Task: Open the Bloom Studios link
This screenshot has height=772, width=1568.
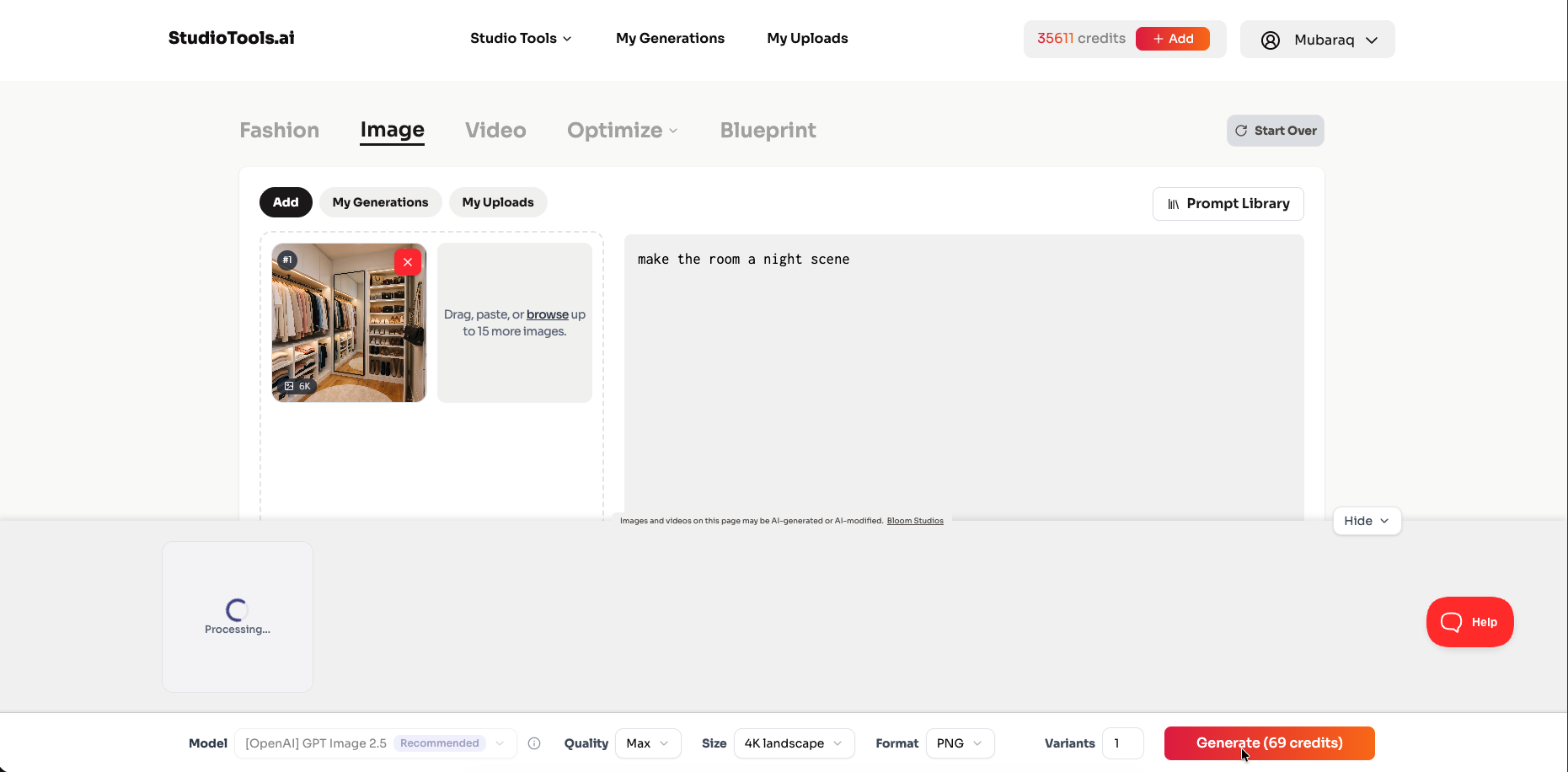Action: coord(915,521)
